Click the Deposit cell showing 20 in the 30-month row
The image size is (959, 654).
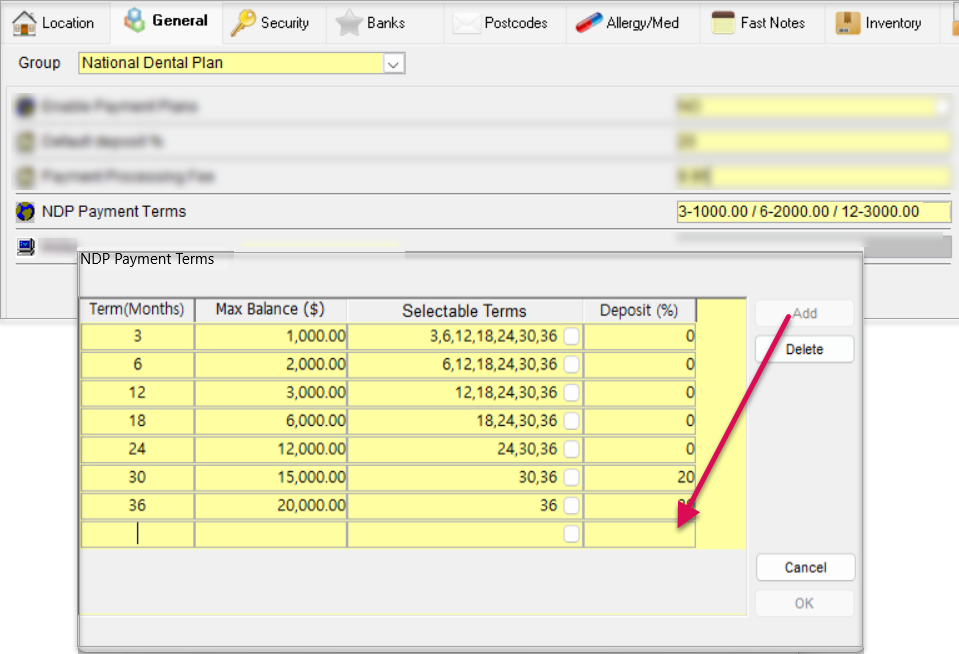tap(640, 477)
